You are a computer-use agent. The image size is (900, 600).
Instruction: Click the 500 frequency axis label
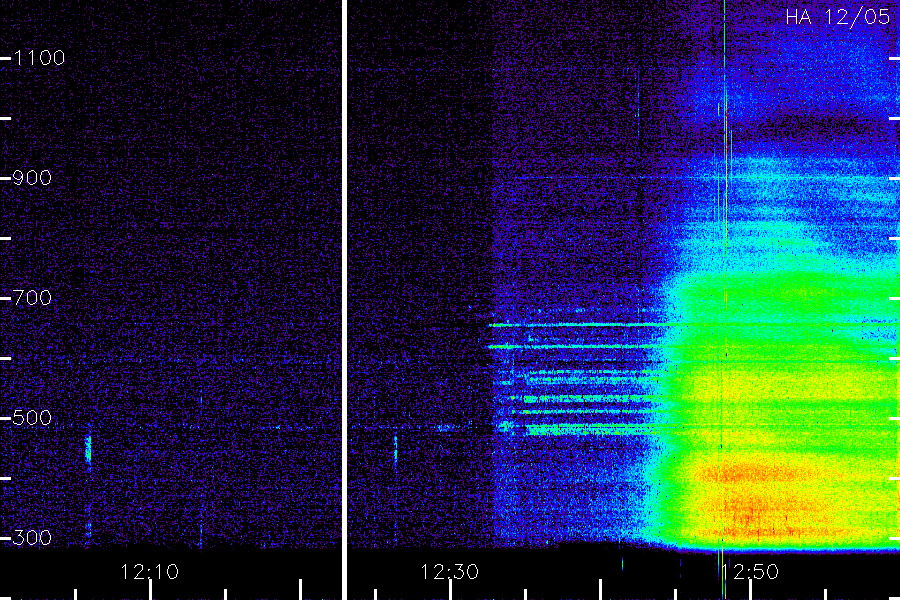pyautogui.click(x=32, y=418)
